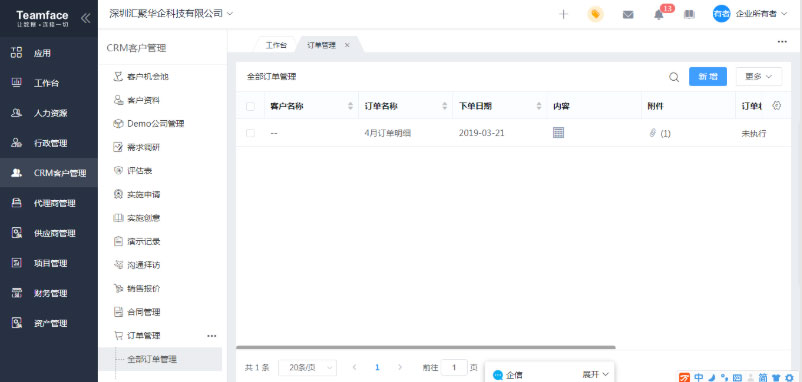Collapse the Teamface sidebar with double-chevron
Viewport: 802px width, 382px height.
point(85,18)
